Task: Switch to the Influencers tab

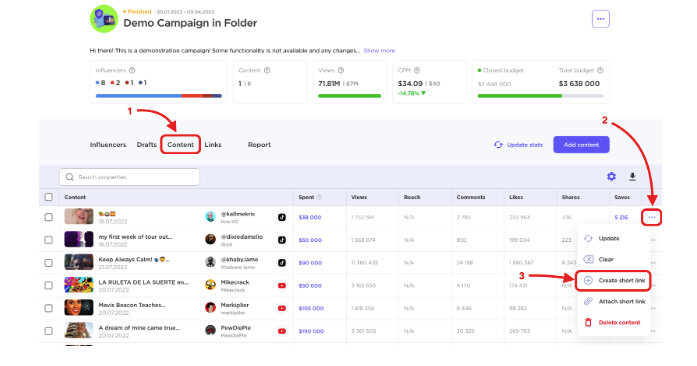Action: (108, 145)
